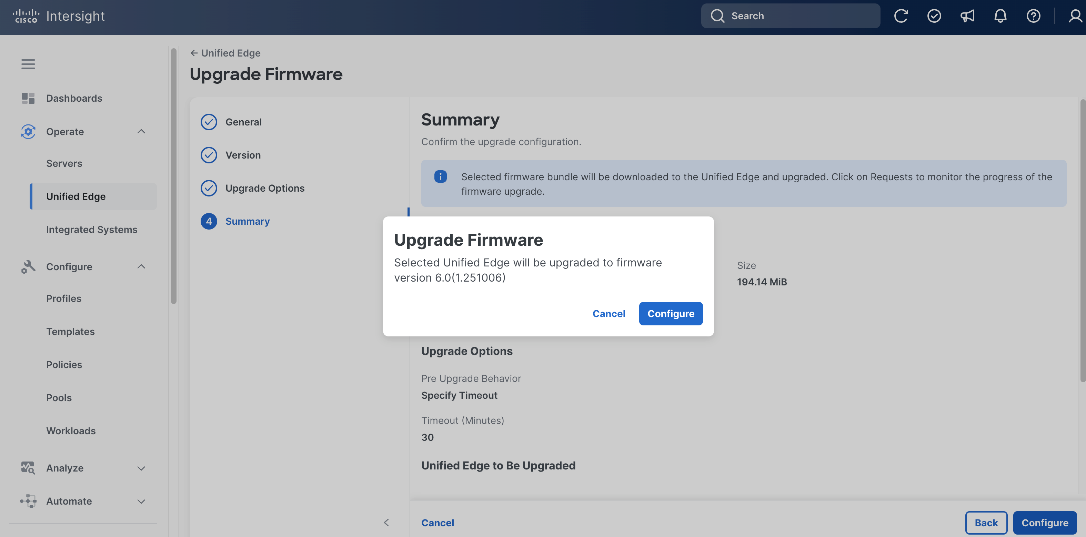Open Profiles under Configure
Screen dimensions: 1086x537
64,299
